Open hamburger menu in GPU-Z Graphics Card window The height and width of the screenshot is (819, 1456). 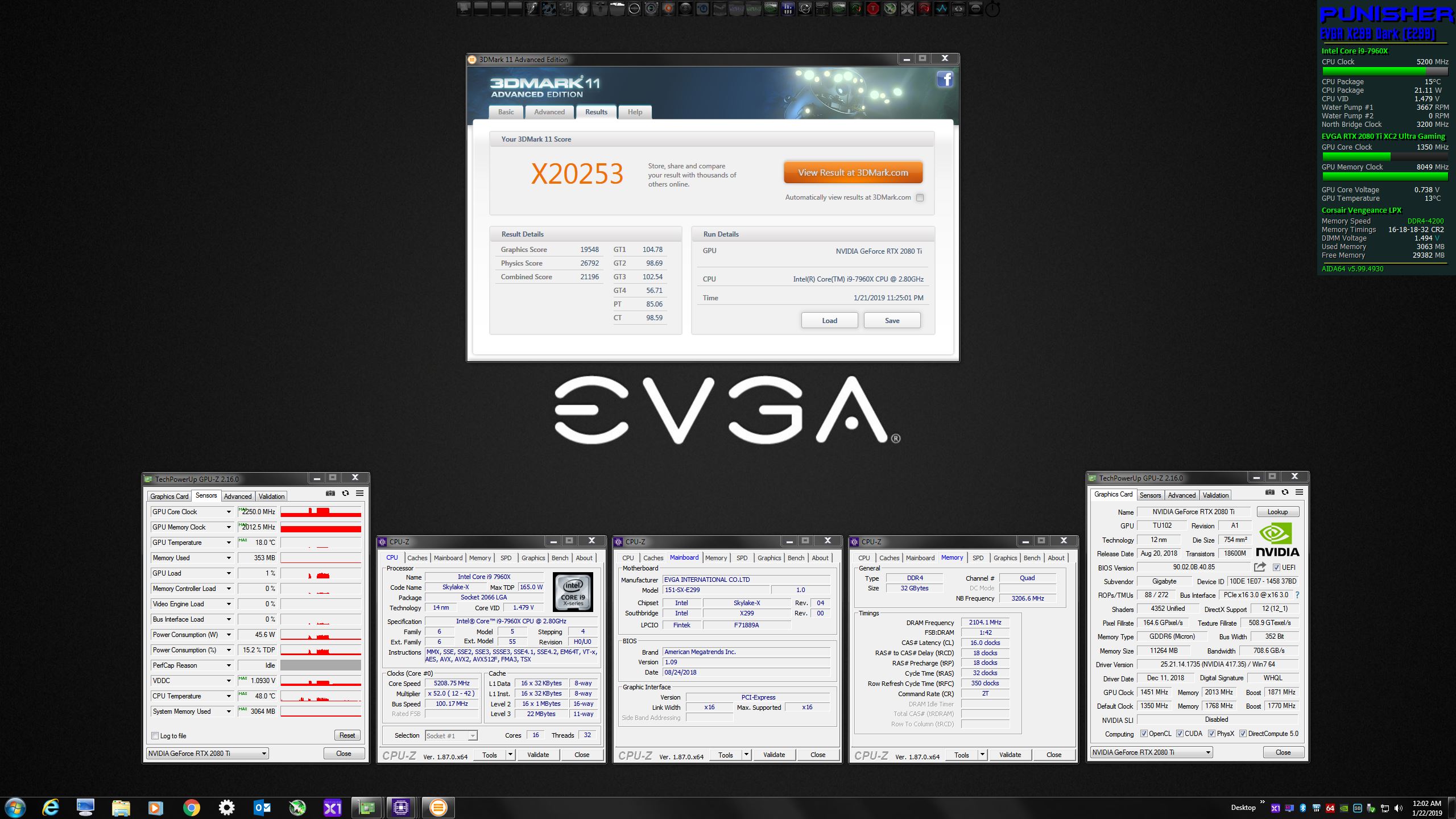[x=1299, y=492]
